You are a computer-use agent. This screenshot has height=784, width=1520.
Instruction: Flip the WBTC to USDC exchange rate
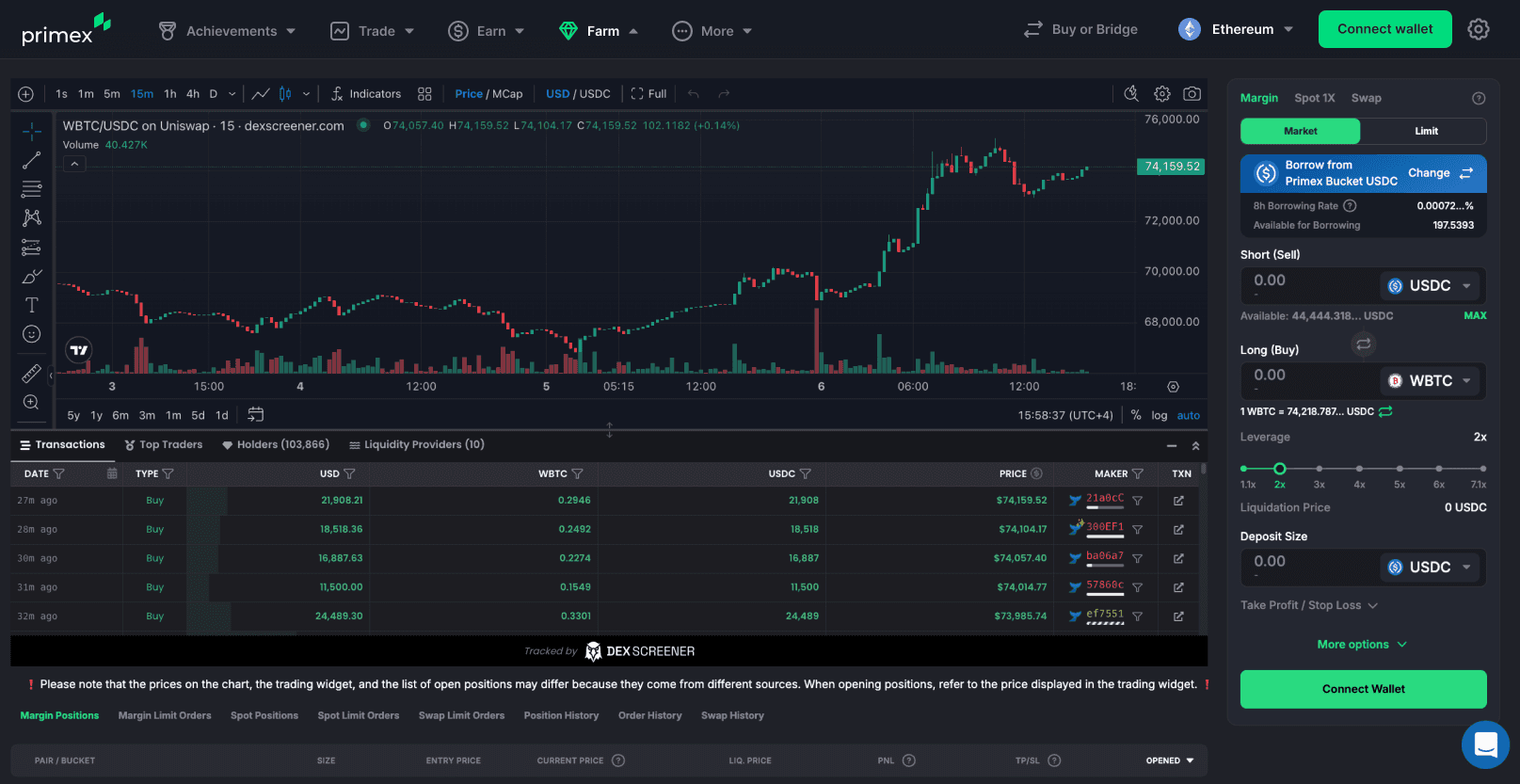(x=1385, y=411)
